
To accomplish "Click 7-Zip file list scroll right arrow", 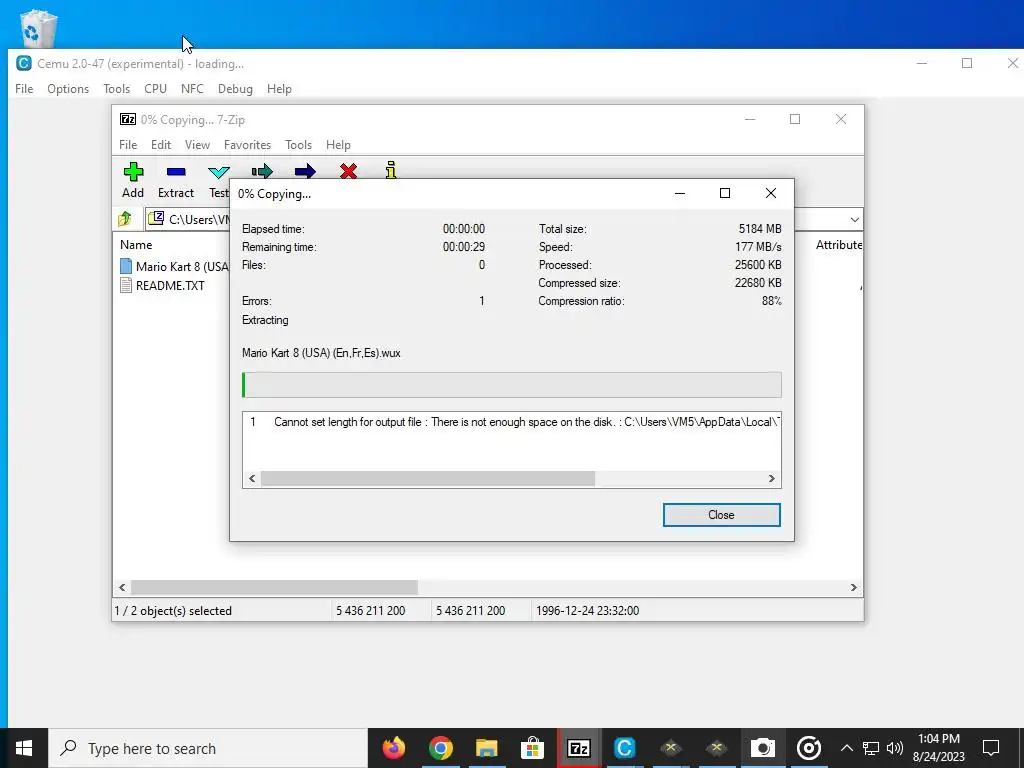I will [854, 588].
